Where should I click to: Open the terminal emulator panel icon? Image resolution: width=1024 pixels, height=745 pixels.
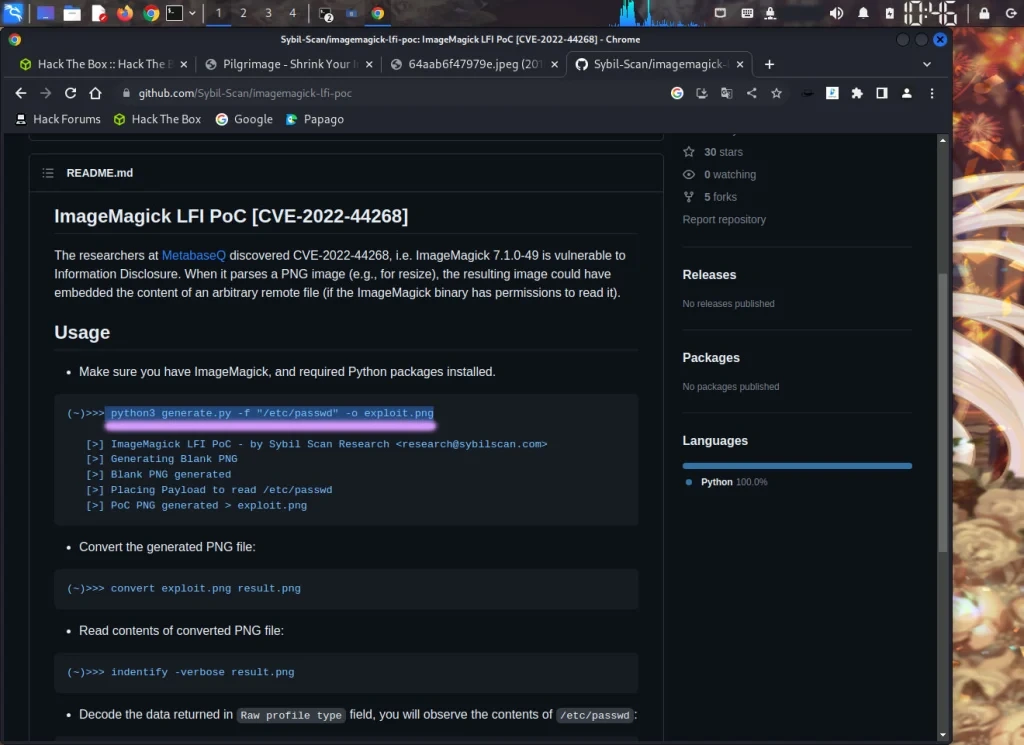[x=174, y=13]
